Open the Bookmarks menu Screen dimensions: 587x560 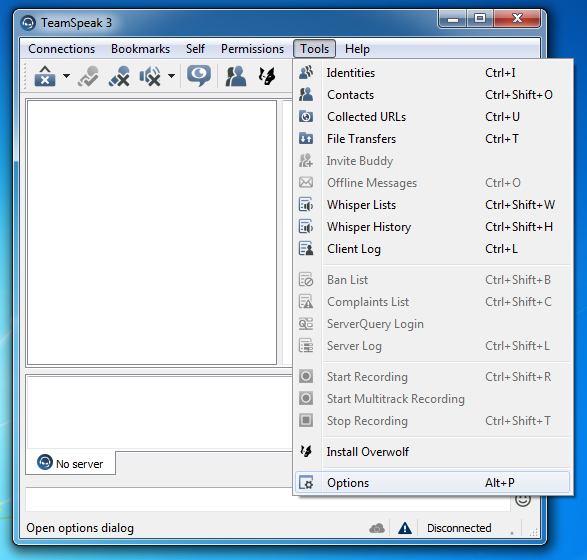point(140,49)
